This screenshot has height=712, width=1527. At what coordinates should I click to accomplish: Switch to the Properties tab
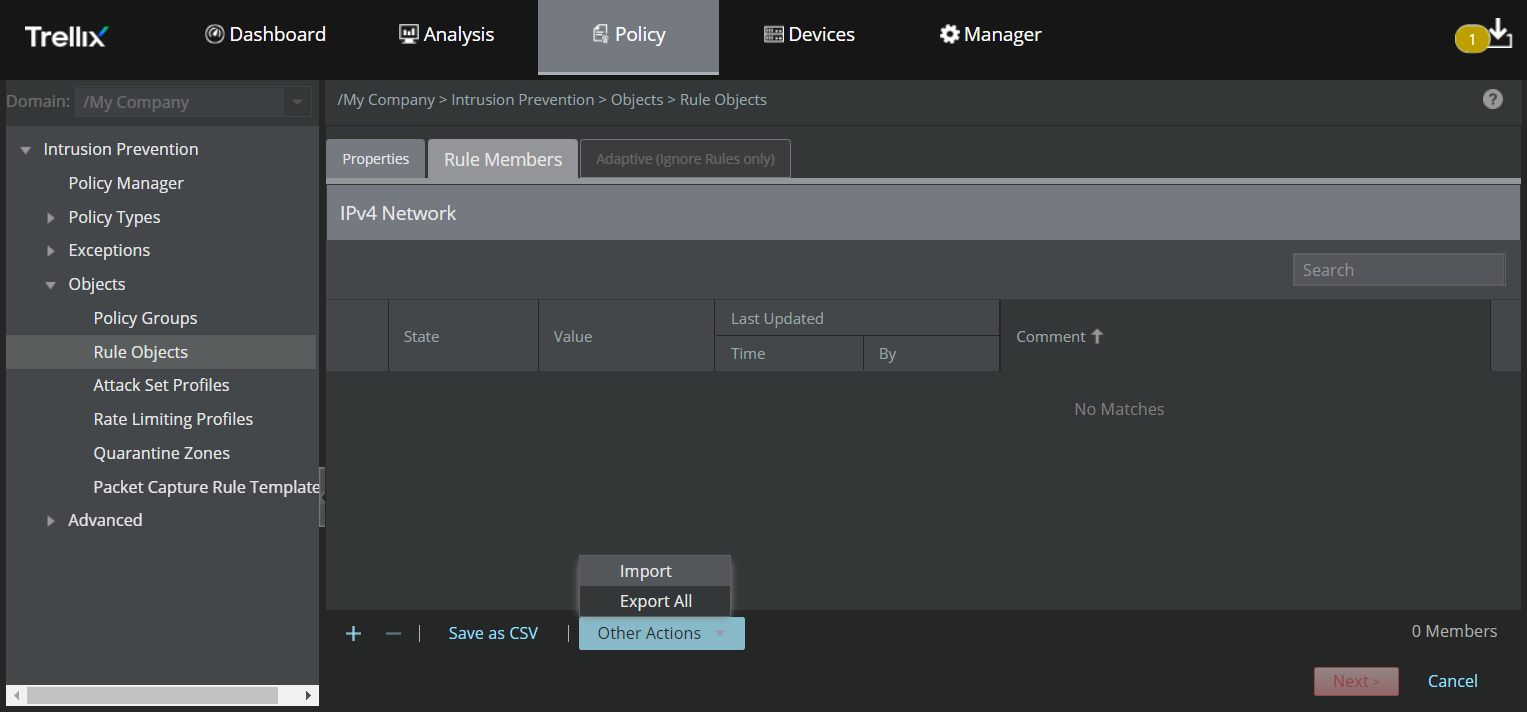point(376,159)
